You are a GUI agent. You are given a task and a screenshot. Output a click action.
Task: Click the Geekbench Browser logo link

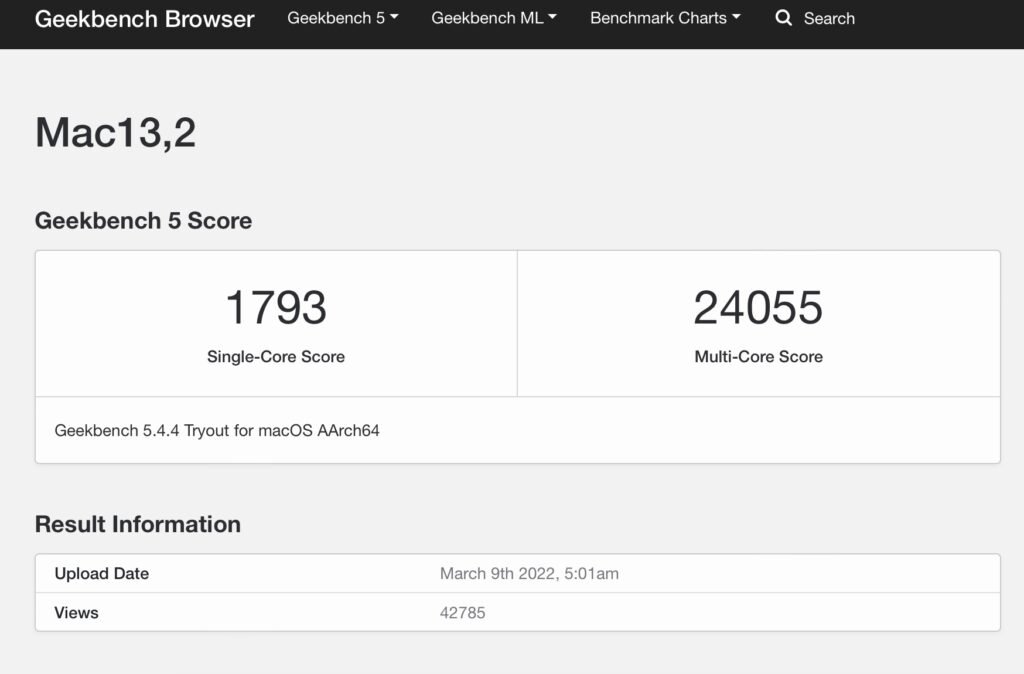click(144, 19)
